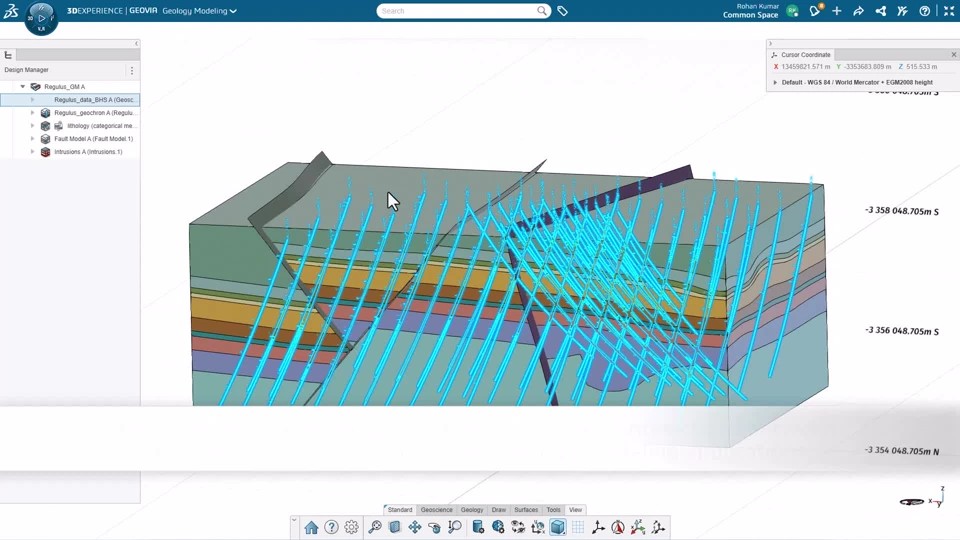This screenshot has width=960, height=540.
Task: Switch to the Draw tab
Action: point(499,509)
